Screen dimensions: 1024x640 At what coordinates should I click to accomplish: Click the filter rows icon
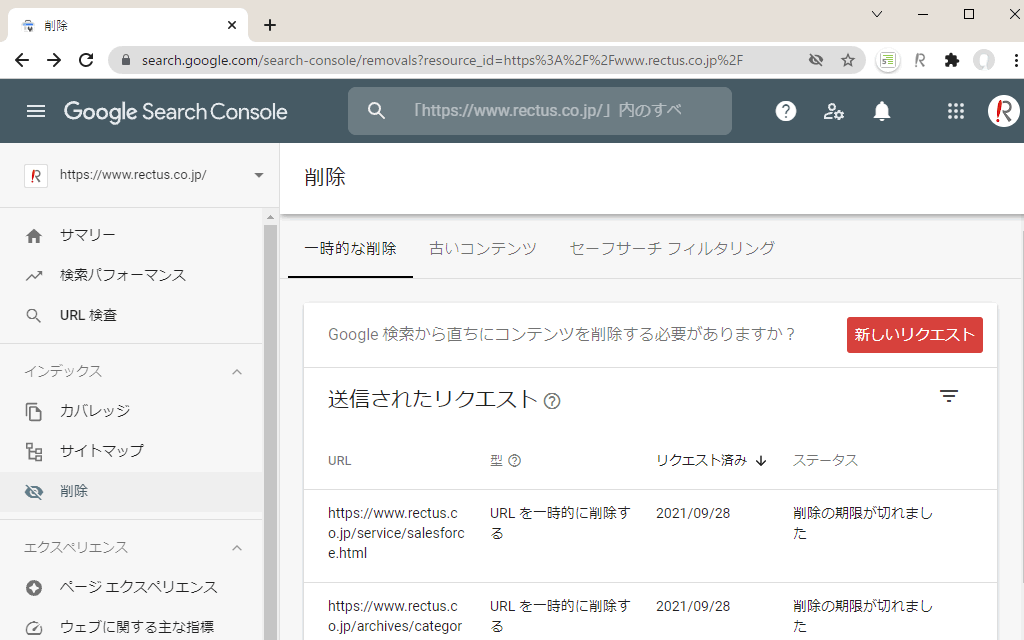coord(949,396)
